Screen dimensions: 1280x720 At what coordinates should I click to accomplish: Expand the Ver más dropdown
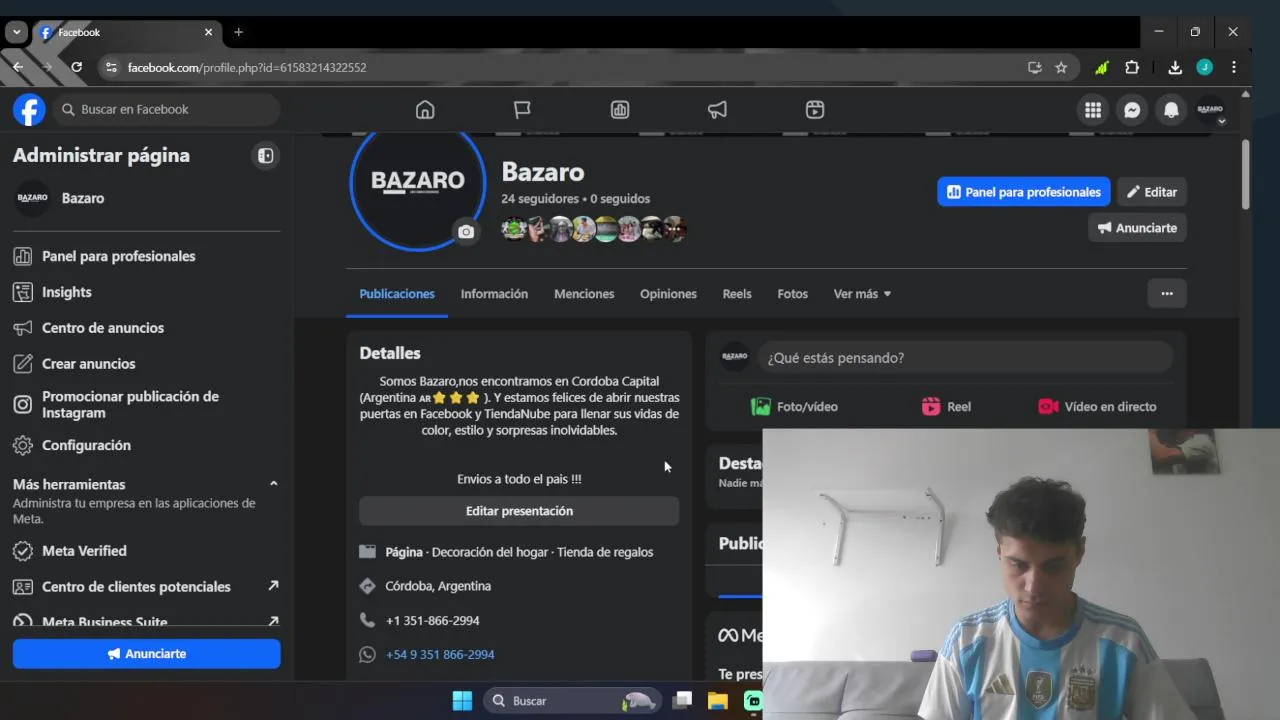click(862, 294)
